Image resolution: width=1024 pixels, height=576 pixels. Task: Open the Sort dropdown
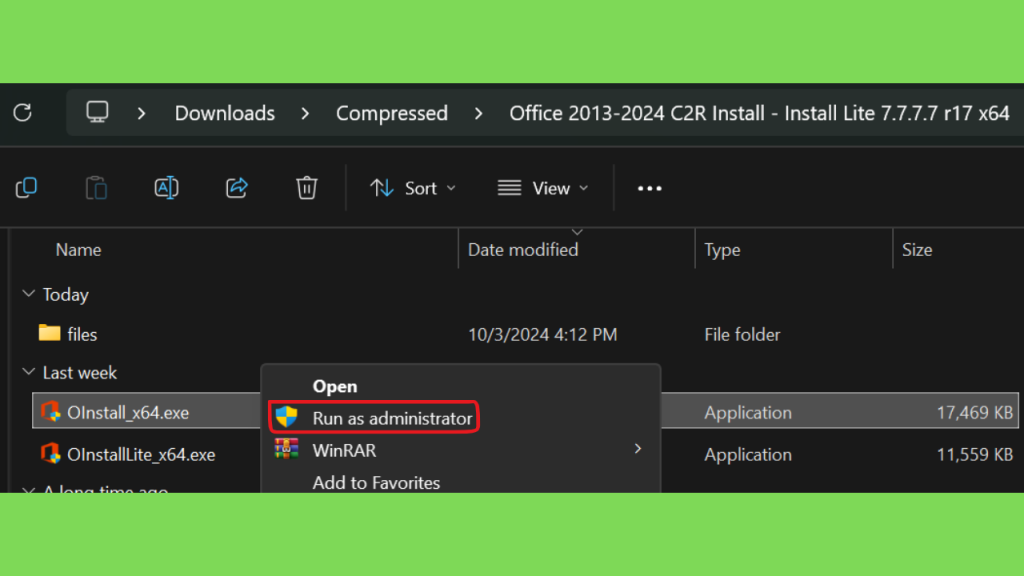pos(412,188)
